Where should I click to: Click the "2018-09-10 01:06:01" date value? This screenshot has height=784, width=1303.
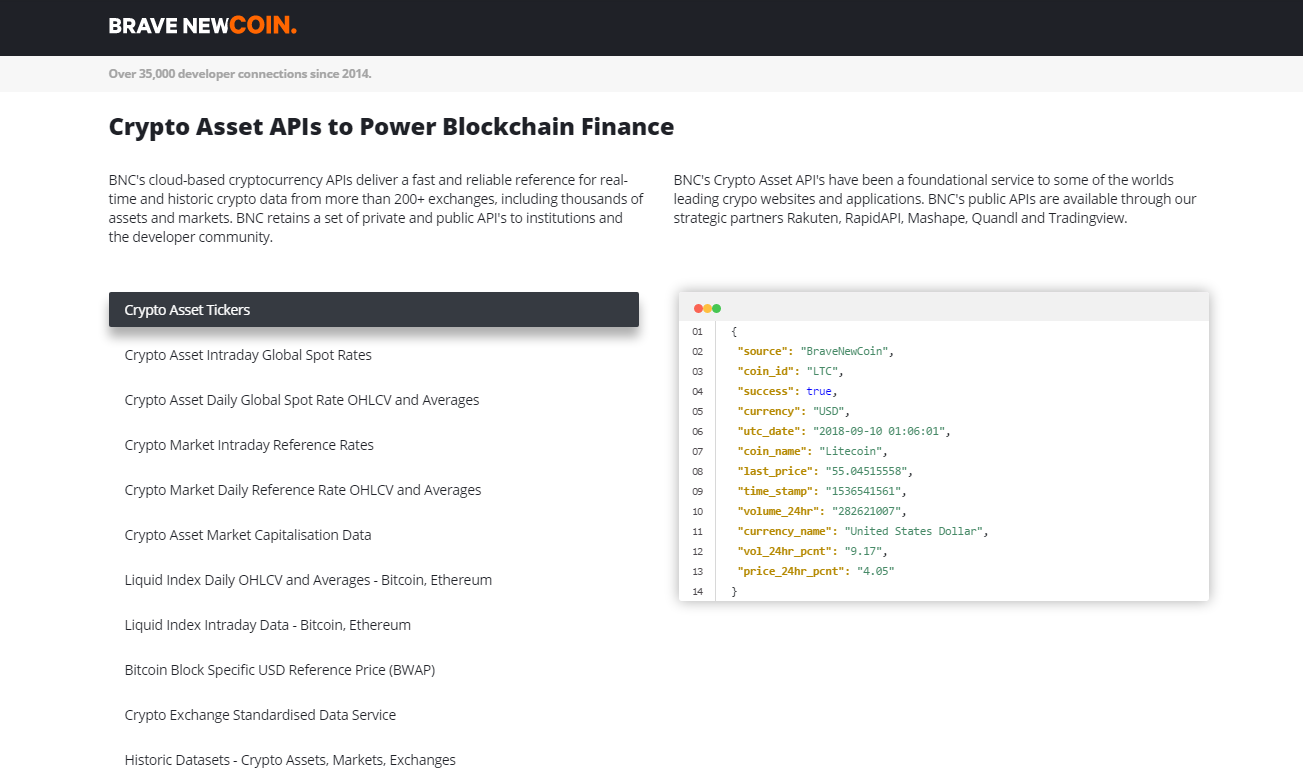879,431
